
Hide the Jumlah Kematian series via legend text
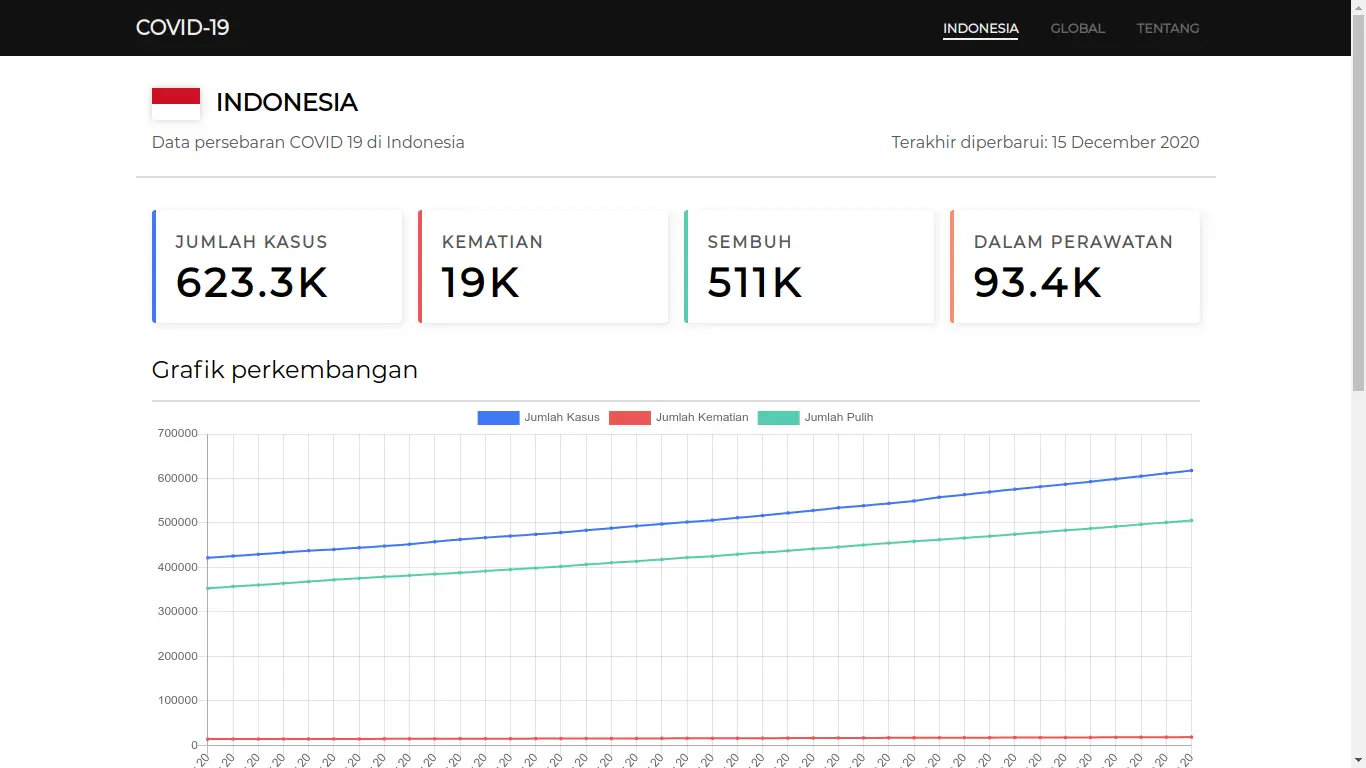tap(702, 418)
